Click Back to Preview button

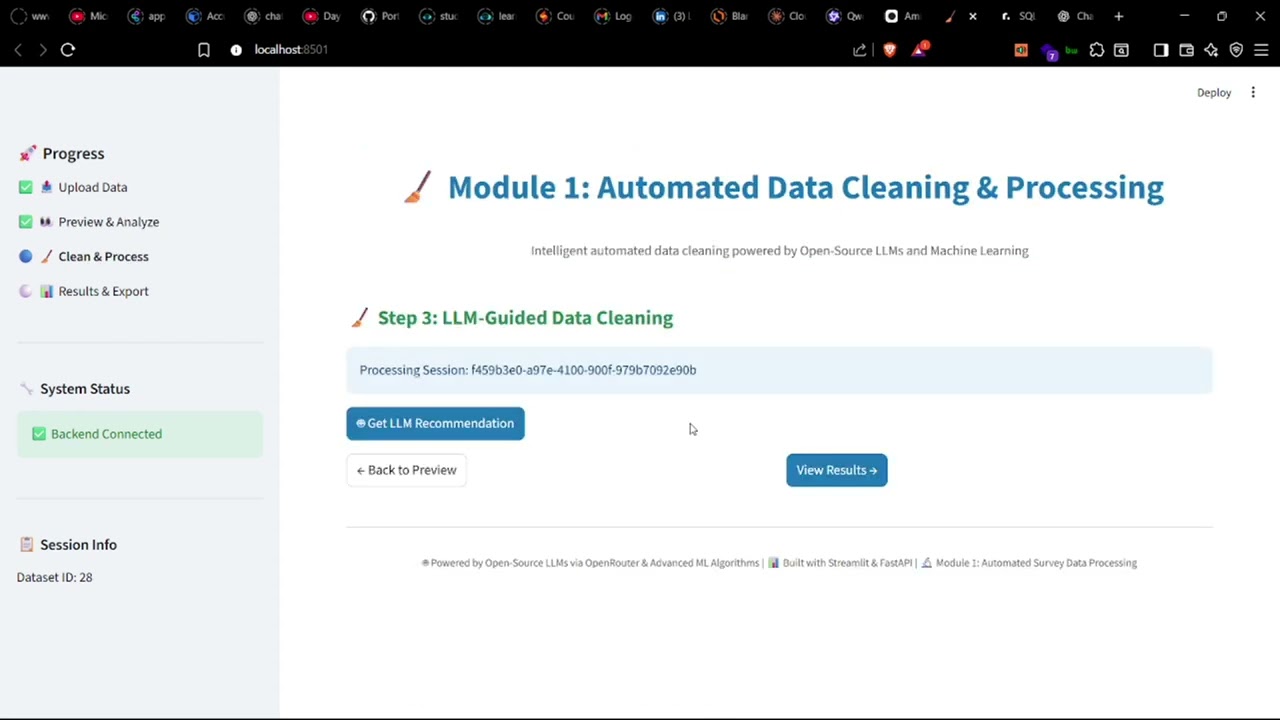click(x=406, y=470)
